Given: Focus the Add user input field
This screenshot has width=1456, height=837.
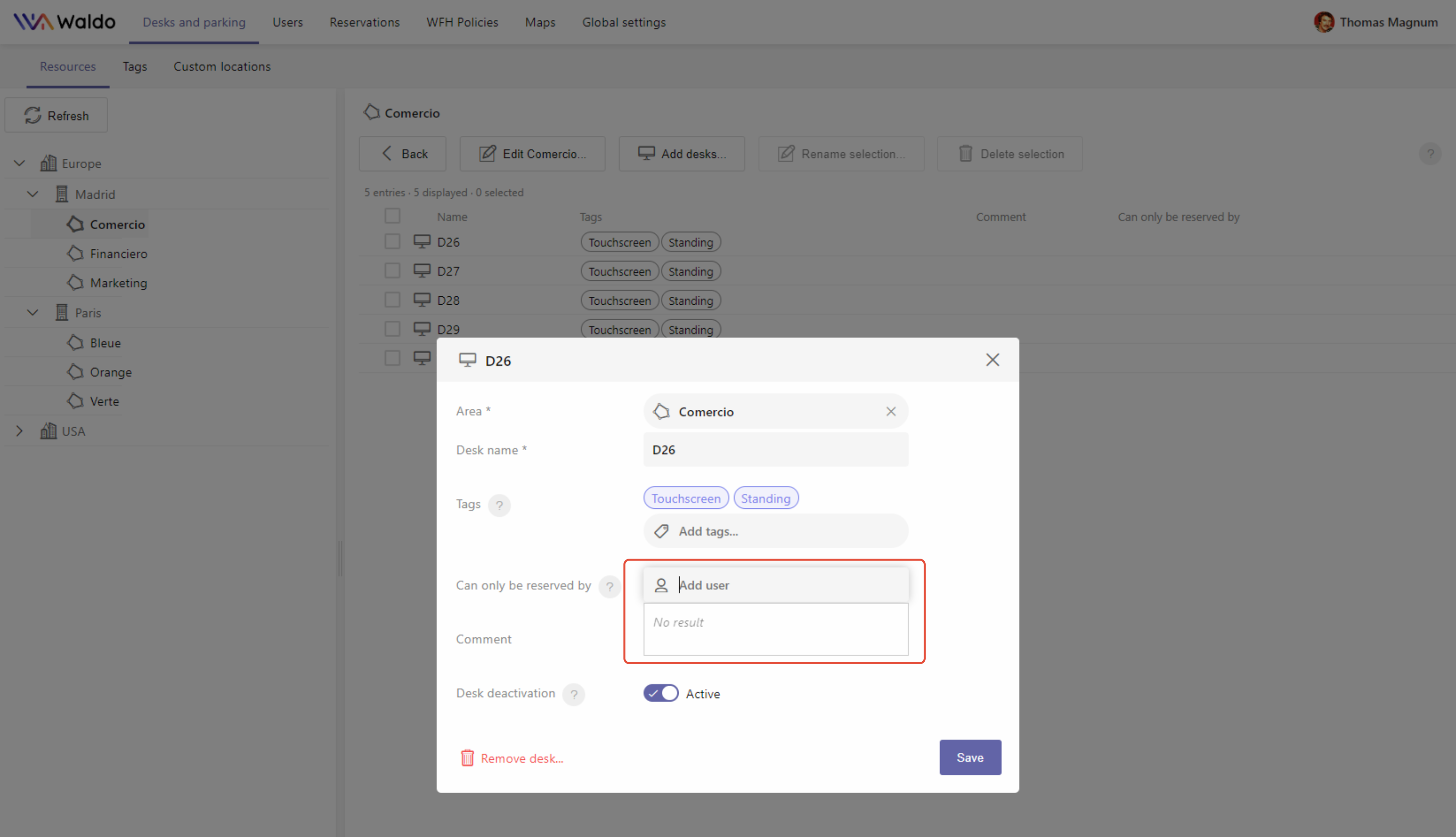Looking at the screenshot, I should point(776,585).
